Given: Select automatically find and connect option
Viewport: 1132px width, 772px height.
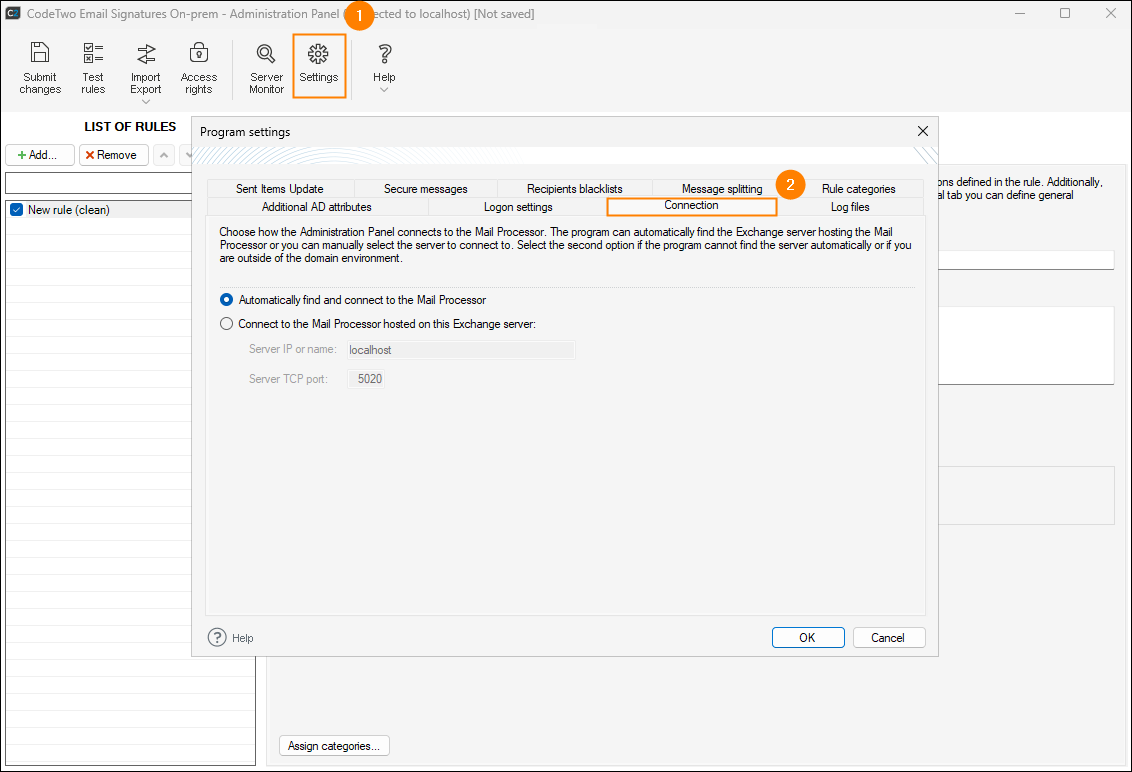Looking at the screenshot, I should [227, 300].
